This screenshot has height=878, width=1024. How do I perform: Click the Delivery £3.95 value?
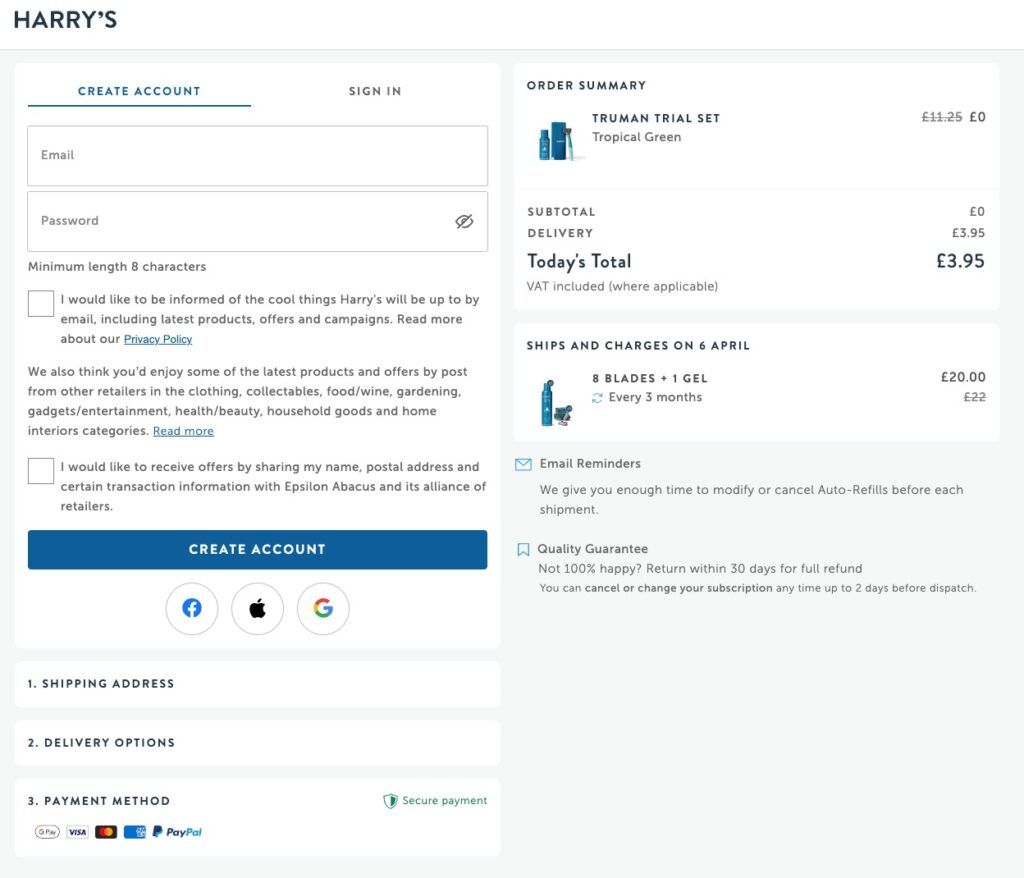(x=968, y=233)
